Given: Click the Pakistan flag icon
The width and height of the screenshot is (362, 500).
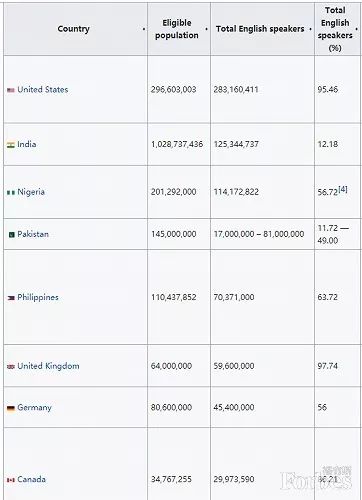Looking at the screenshot, I should tap(12, 235).
